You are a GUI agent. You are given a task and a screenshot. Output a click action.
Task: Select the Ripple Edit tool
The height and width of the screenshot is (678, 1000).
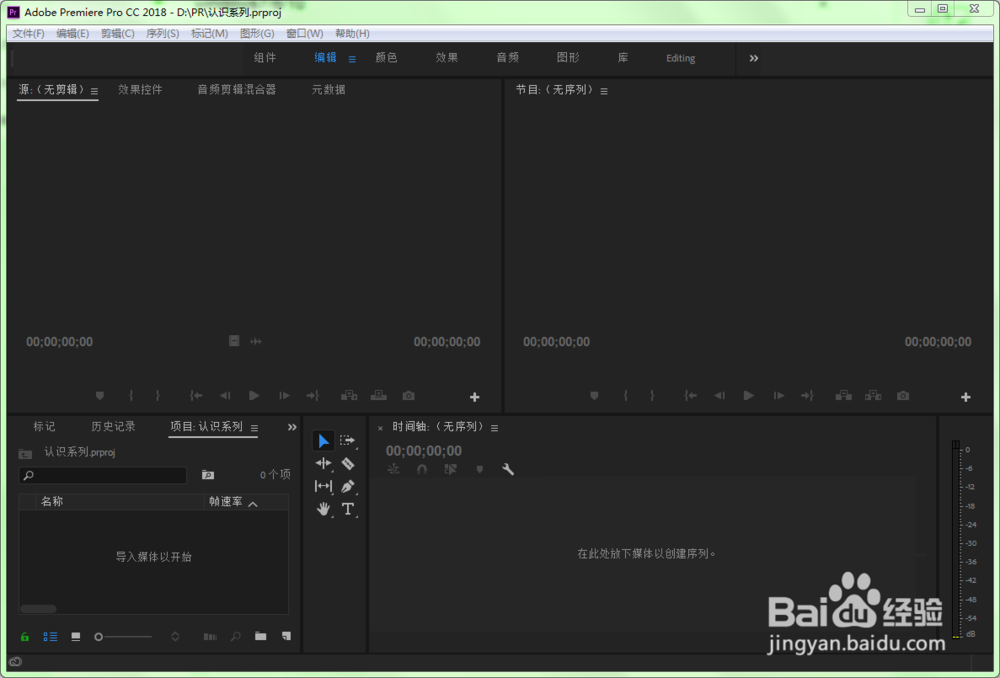(x=323, y=464)
